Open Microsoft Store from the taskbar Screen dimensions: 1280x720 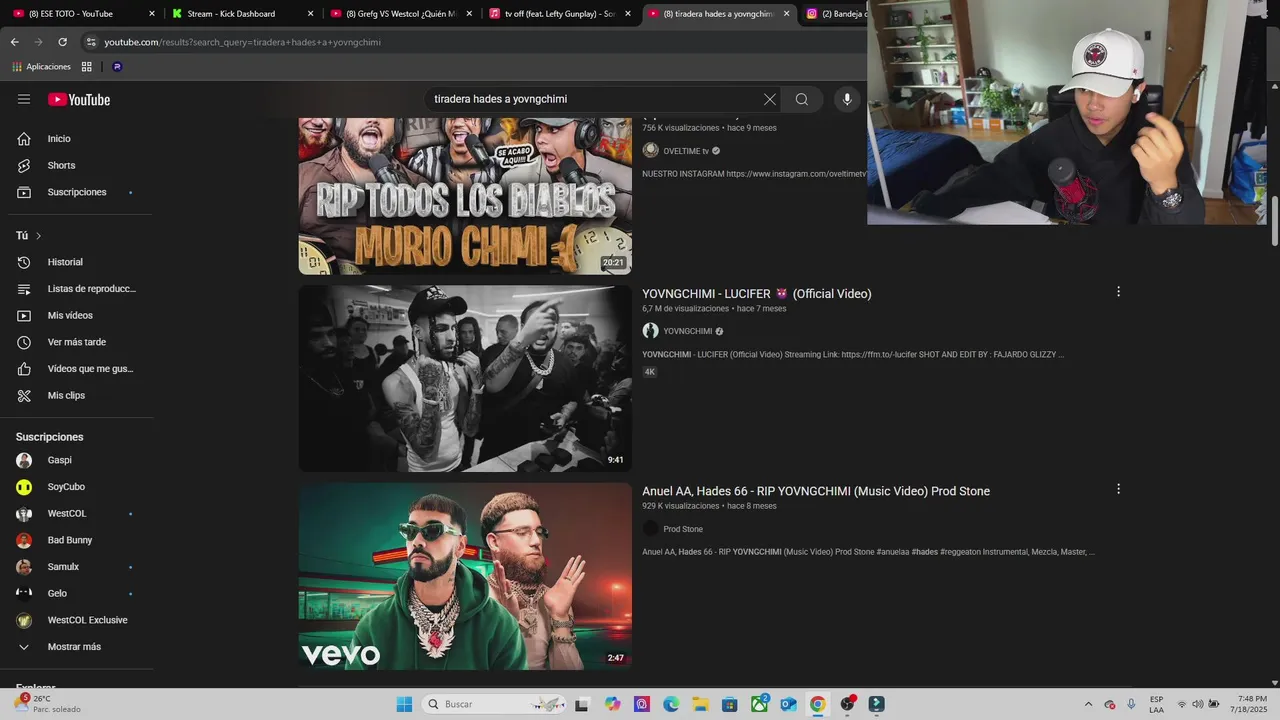(730, 704)
